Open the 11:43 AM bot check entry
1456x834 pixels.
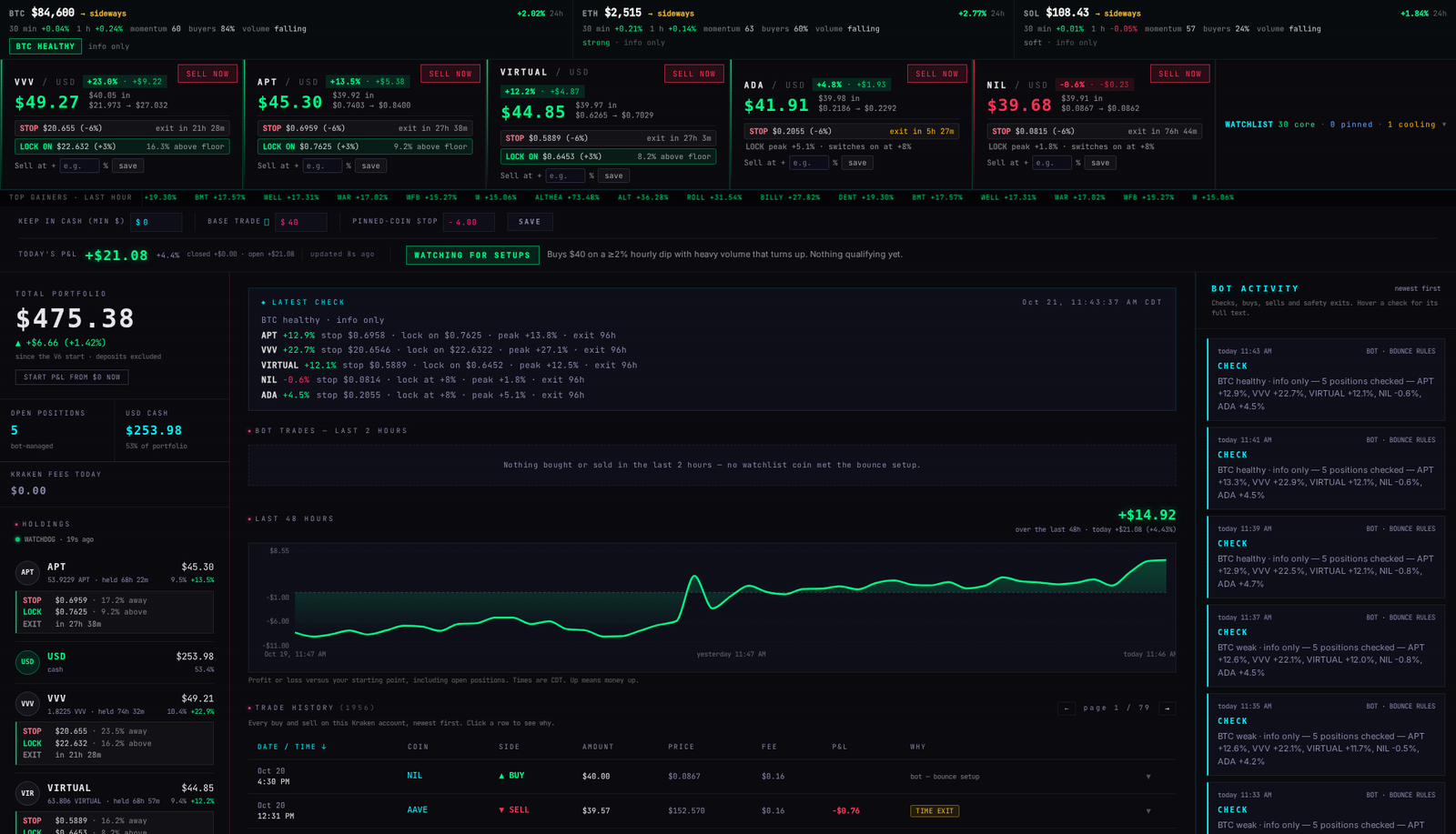pyautogui.click(x=1325, y=379)
